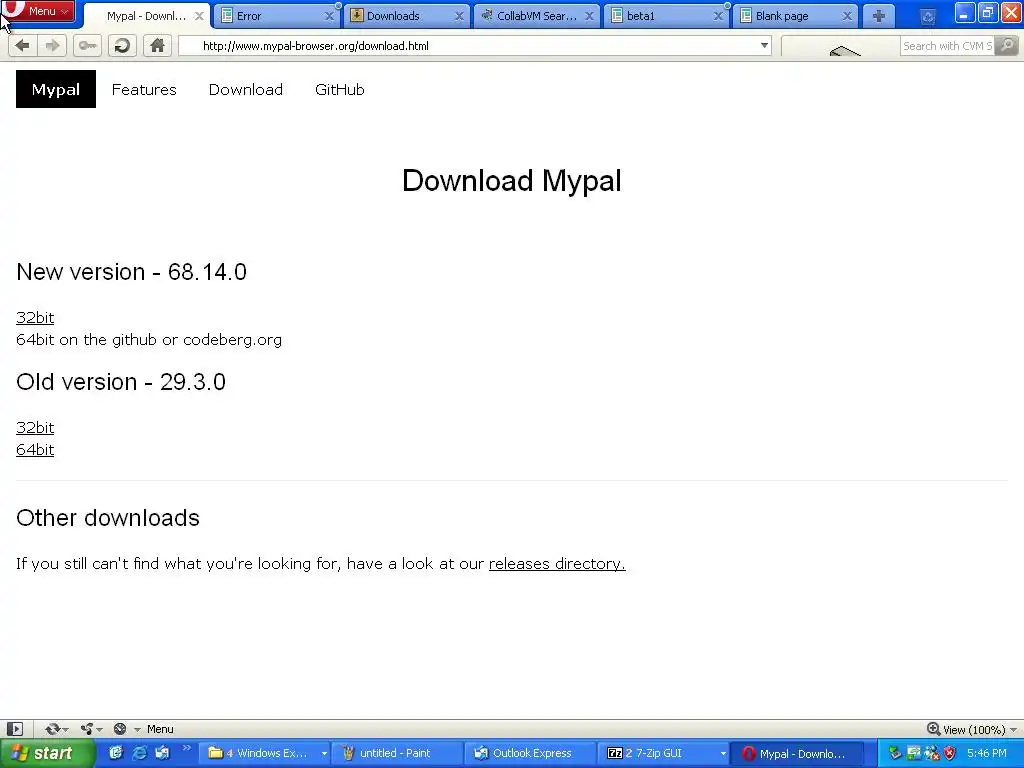This screenshot has height=768, width=1024.
Task: Open a new tab with the plus button
Action: 878,16
